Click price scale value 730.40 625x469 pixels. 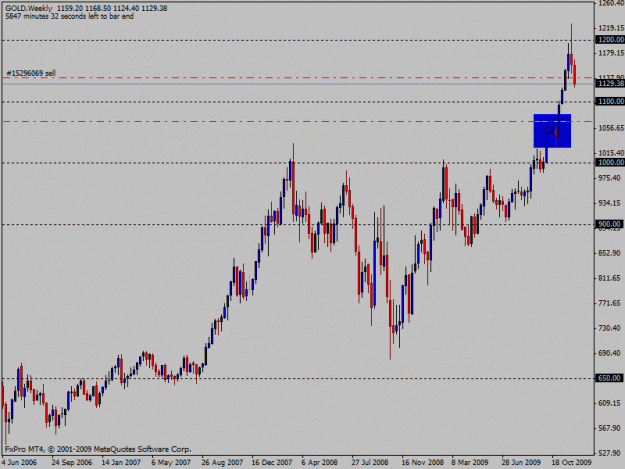tap(609, 328)
